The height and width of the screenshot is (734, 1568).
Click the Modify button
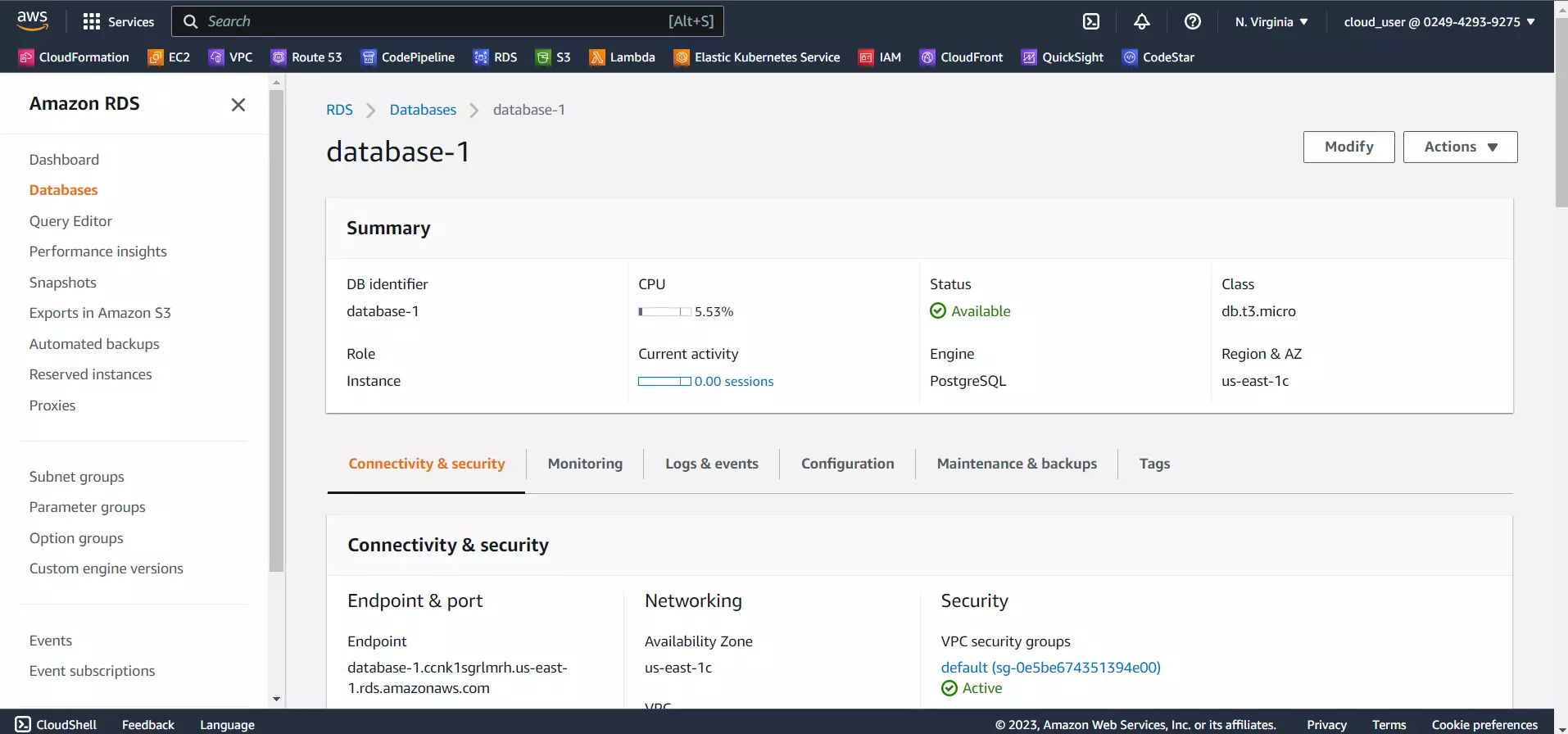pos(1349,147)
